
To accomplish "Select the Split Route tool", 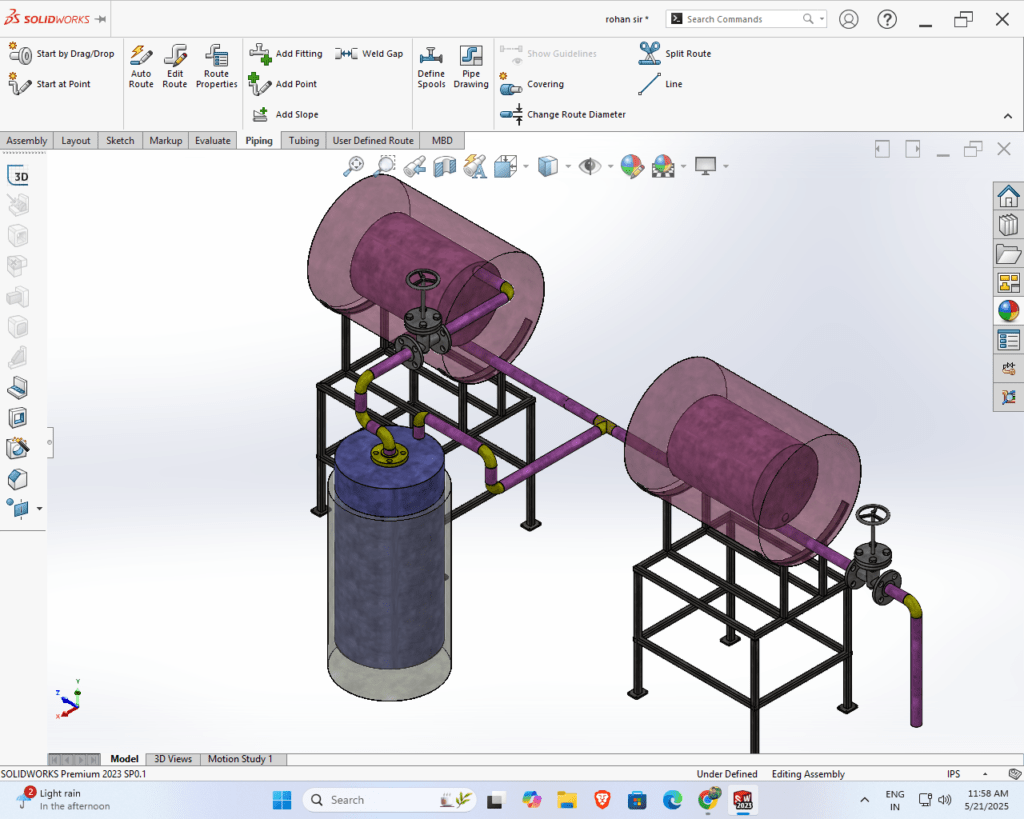I will tap(675, 54).
